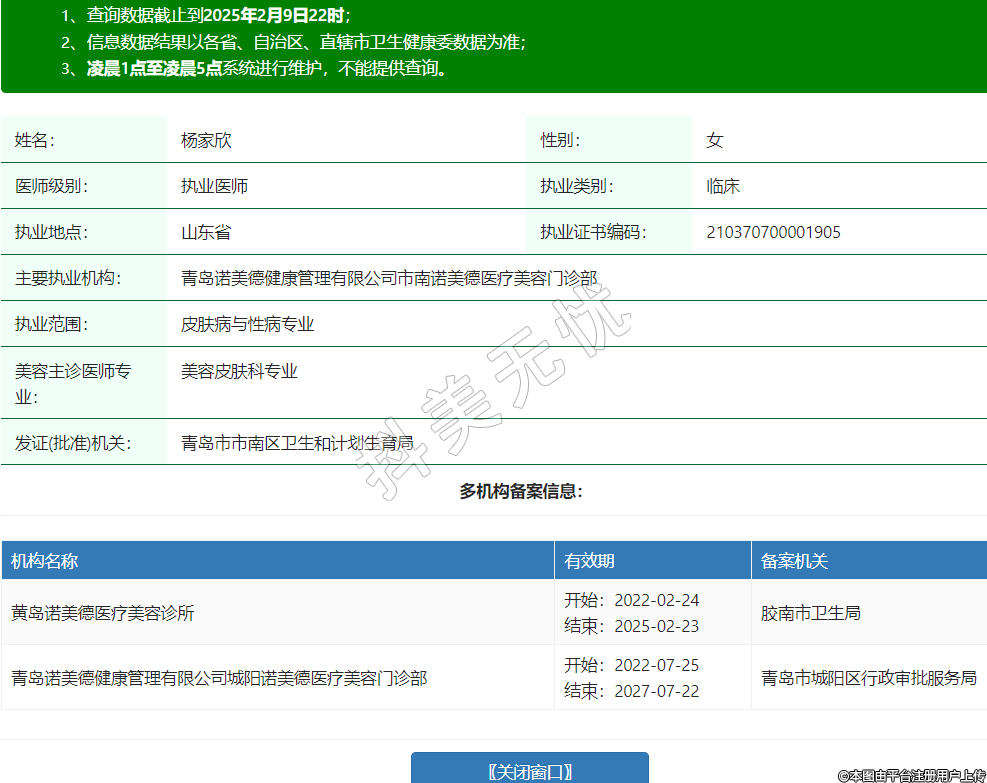Image resolution: width=987 pixels, height=783 pixels.
Task: Click the end date 2027-07-22
Action: pyautogui.click(x=656, y=691)
